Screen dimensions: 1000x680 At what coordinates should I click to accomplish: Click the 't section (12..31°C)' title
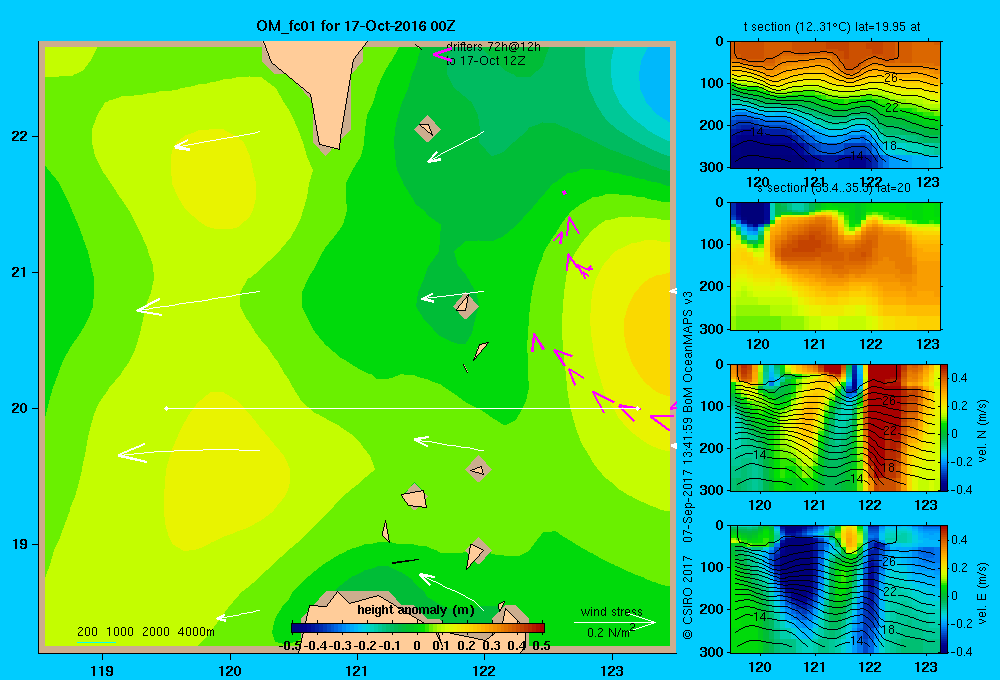pos(832,27)
